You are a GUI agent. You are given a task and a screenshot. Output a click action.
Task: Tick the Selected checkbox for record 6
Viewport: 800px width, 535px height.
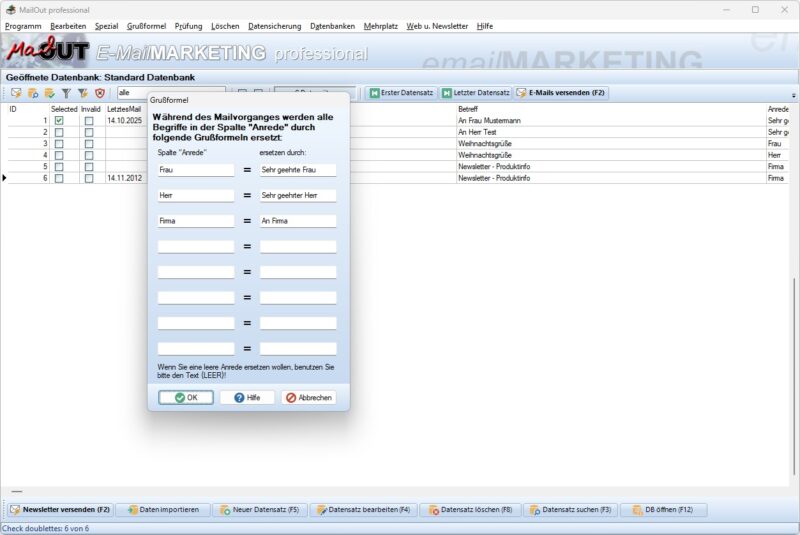[59, 178]
